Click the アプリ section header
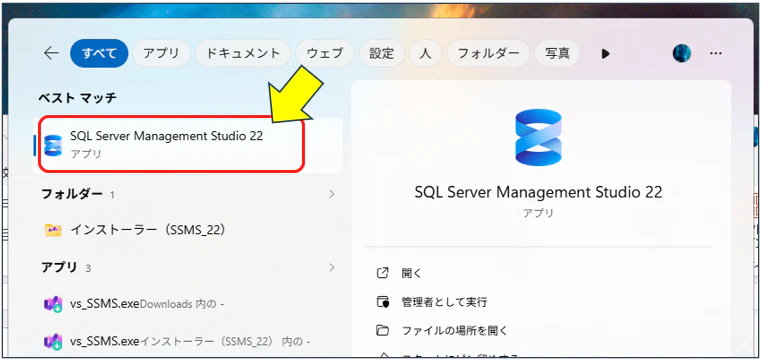Image resolution: width=762 pixels, height=360 pixels. point(59,267)
